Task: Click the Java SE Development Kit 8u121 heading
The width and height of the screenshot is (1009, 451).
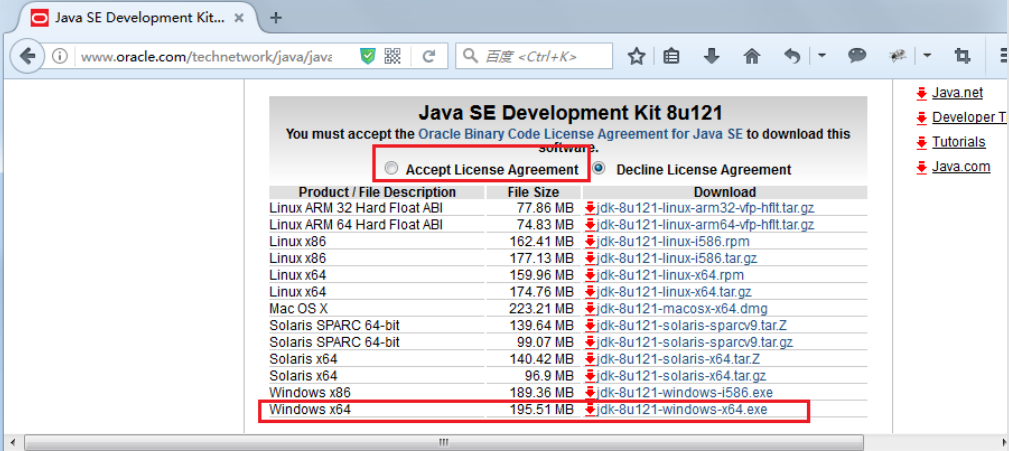Action: (x=570, y=113)
